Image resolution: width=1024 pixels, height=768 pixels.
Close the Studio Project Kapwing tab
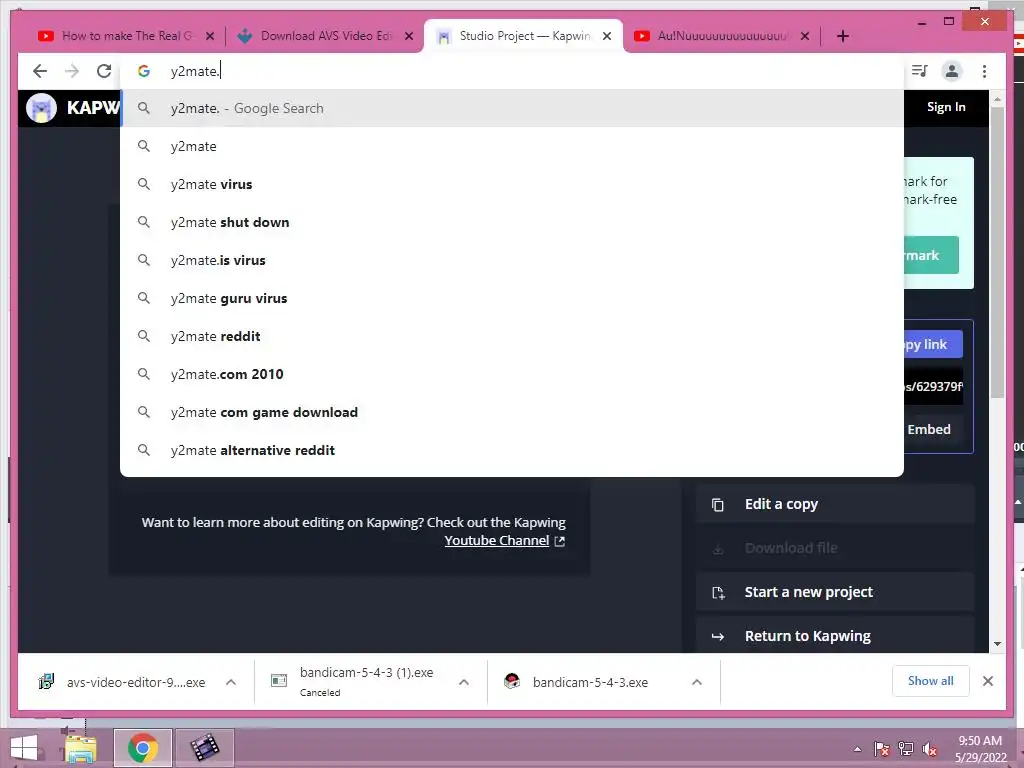tap(607, 36)
